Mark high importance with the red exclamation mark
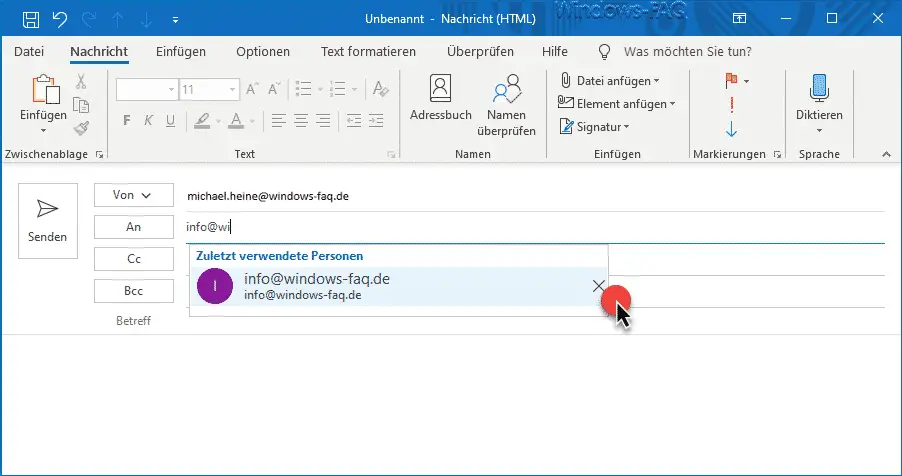The width and height of the screenshot is (902, 476). 732,105
